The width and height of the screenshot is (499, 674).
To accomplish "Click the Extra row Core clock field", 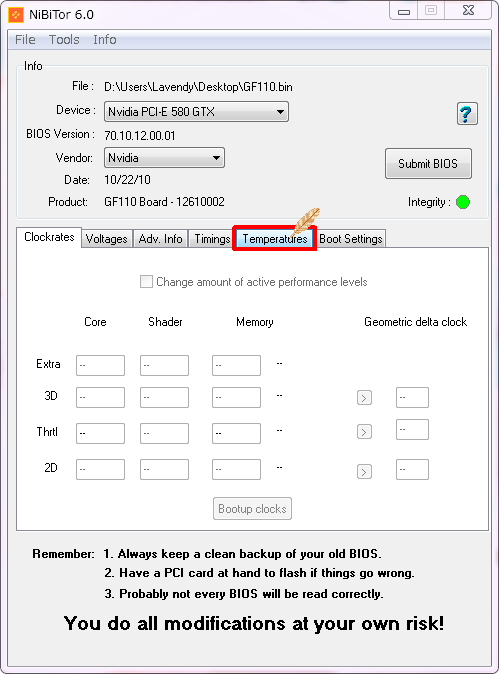I will click(x=100, y=365).
